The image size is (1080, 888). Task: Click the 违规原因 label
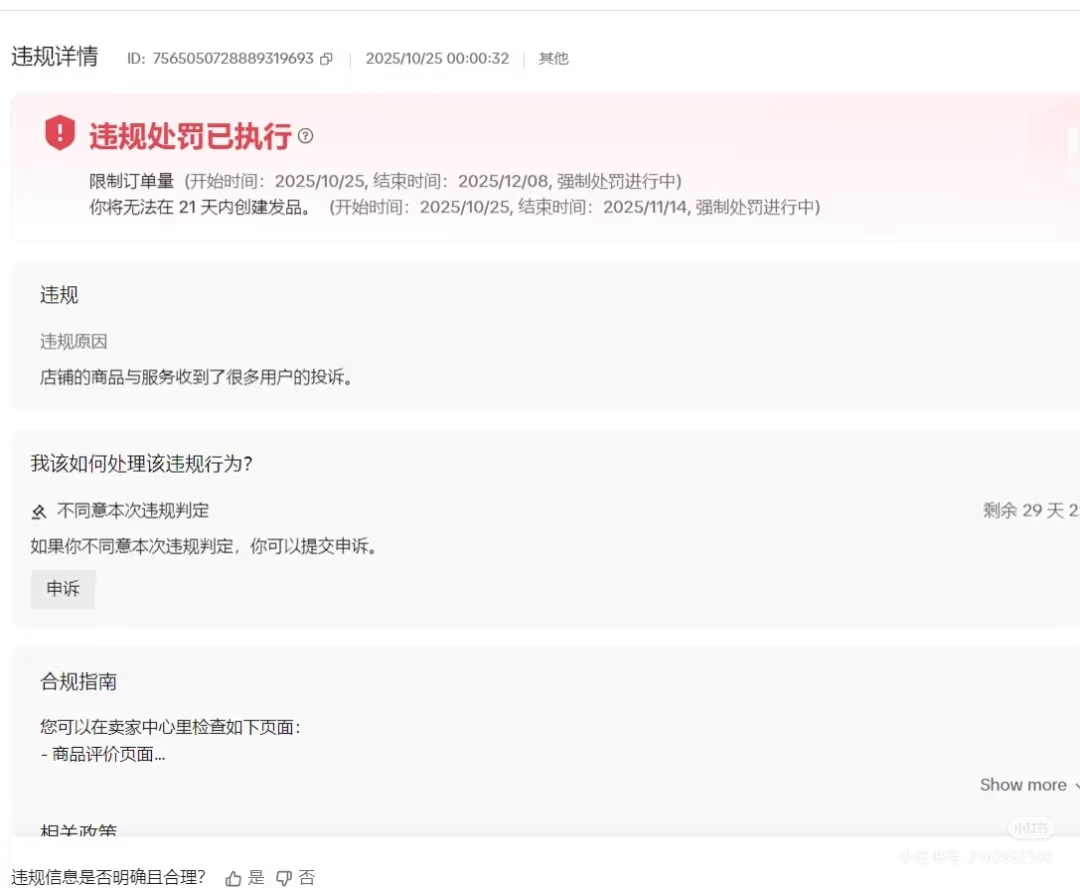(74, 342)
